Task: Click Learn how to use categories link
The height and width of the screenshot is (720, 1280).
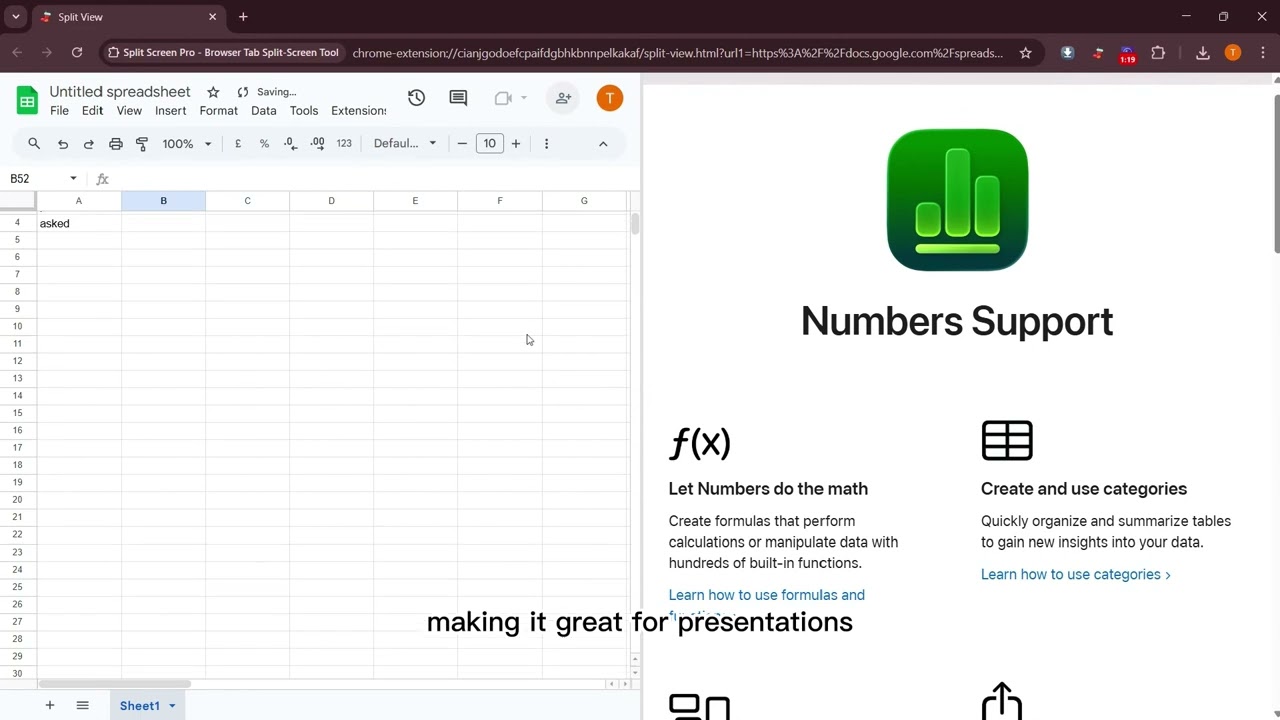Action: 1075,574
